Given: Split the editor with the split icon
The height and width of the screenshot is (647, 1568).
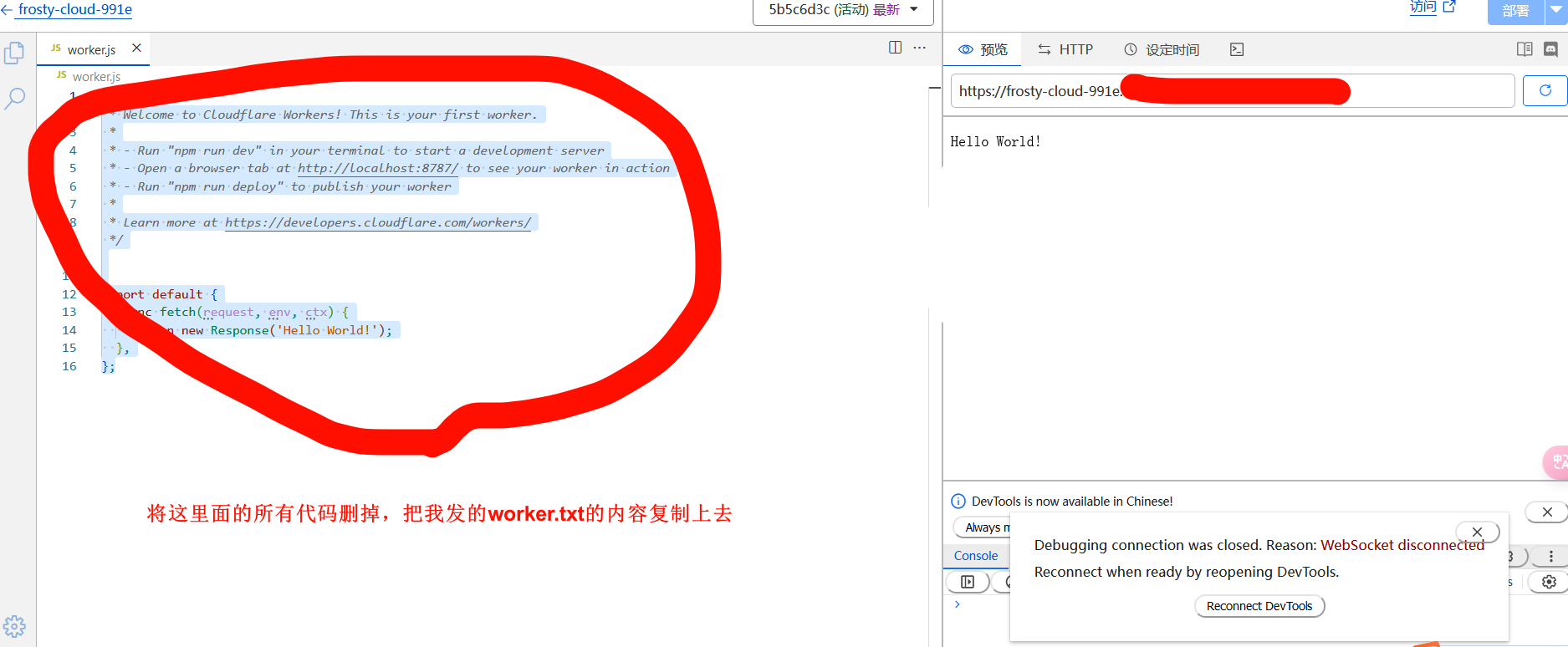Looking at the screenshot, I should [895, 48].
